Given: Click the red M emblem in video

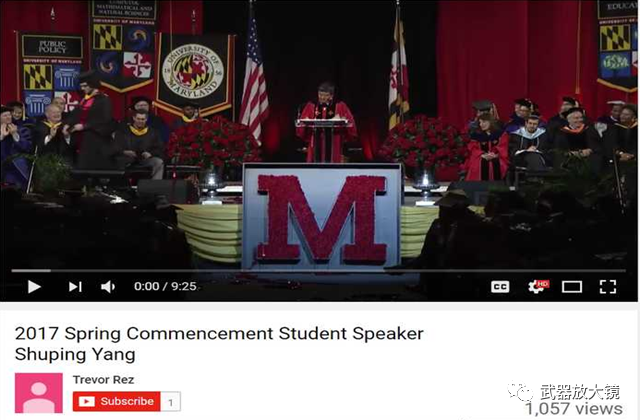Looking at the screenshot, I should point(322,219).
